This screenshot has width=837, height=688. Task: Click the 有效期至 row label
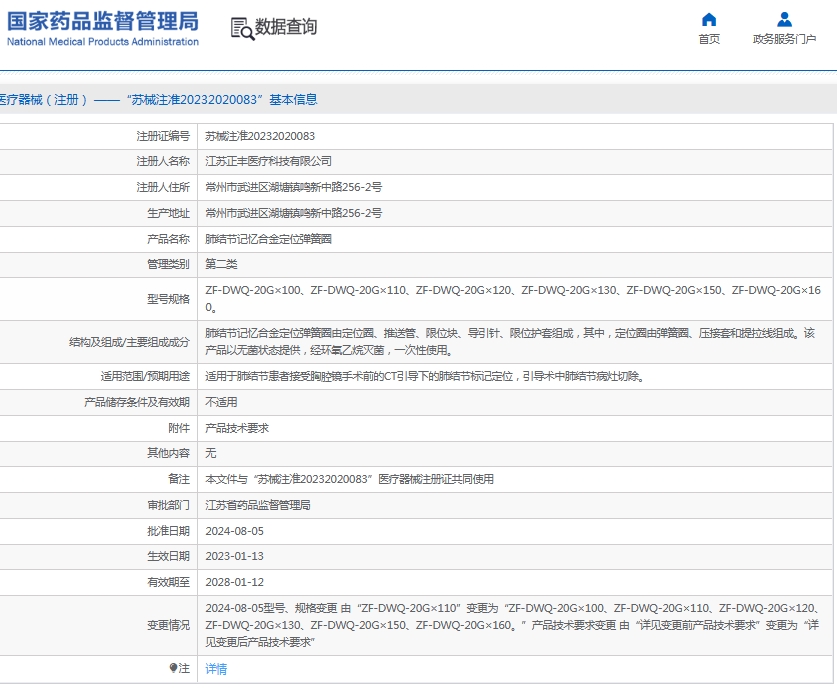tap(169, 583)
